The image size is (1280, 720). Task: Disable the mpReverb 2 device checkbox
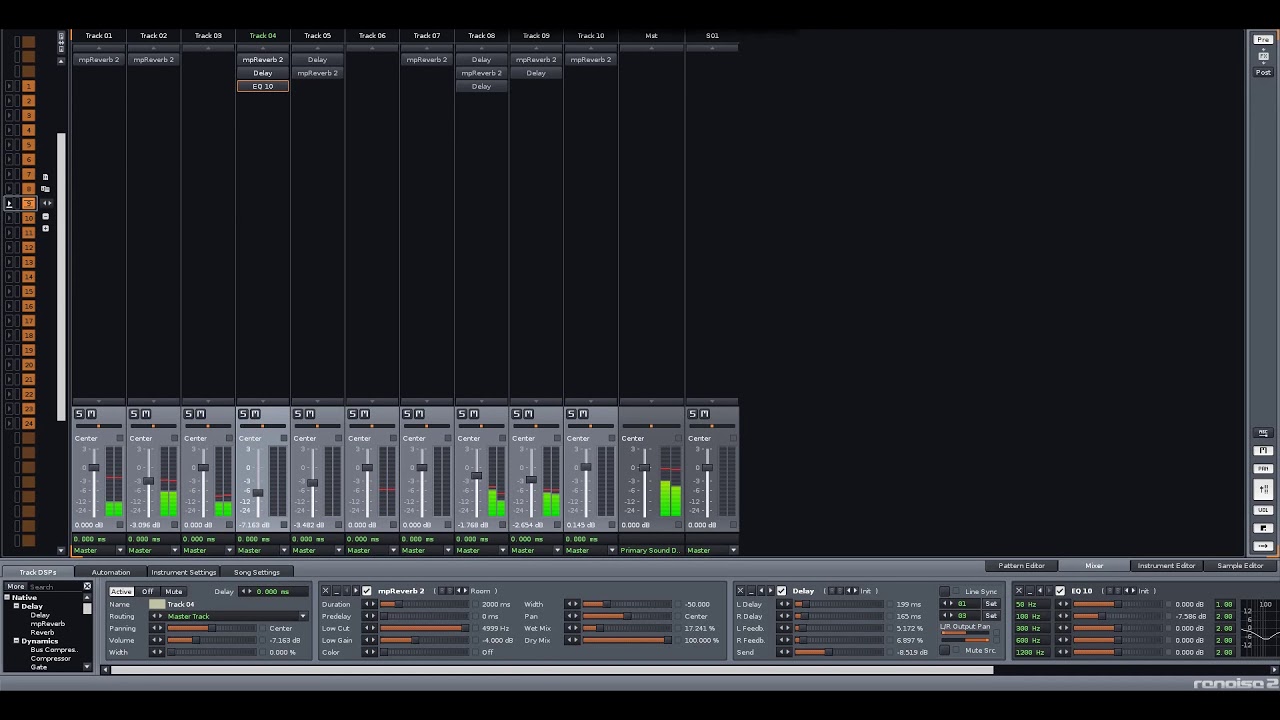tap(367, 591)
